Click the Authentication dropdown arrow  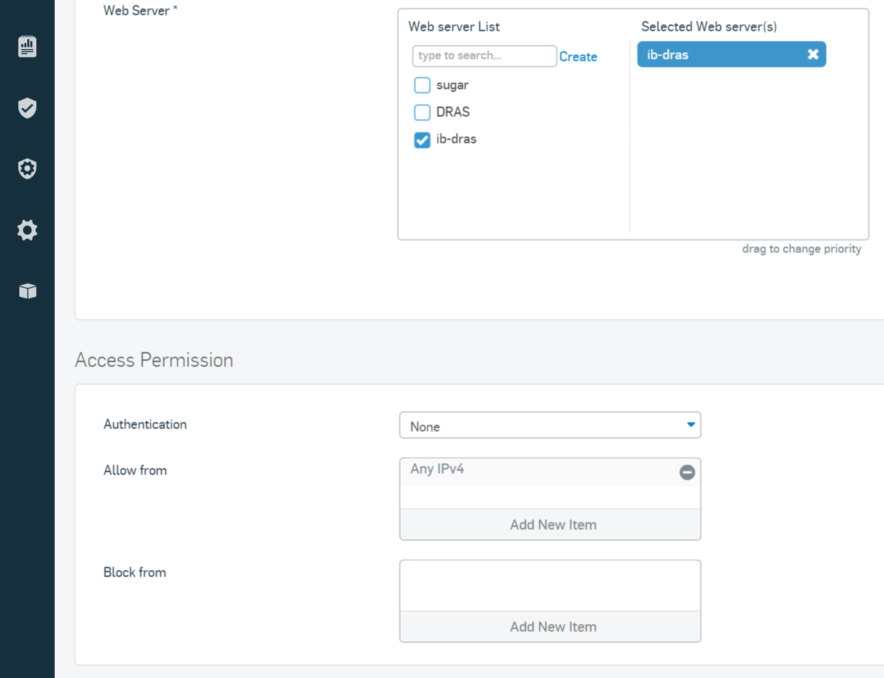point(691,424)
